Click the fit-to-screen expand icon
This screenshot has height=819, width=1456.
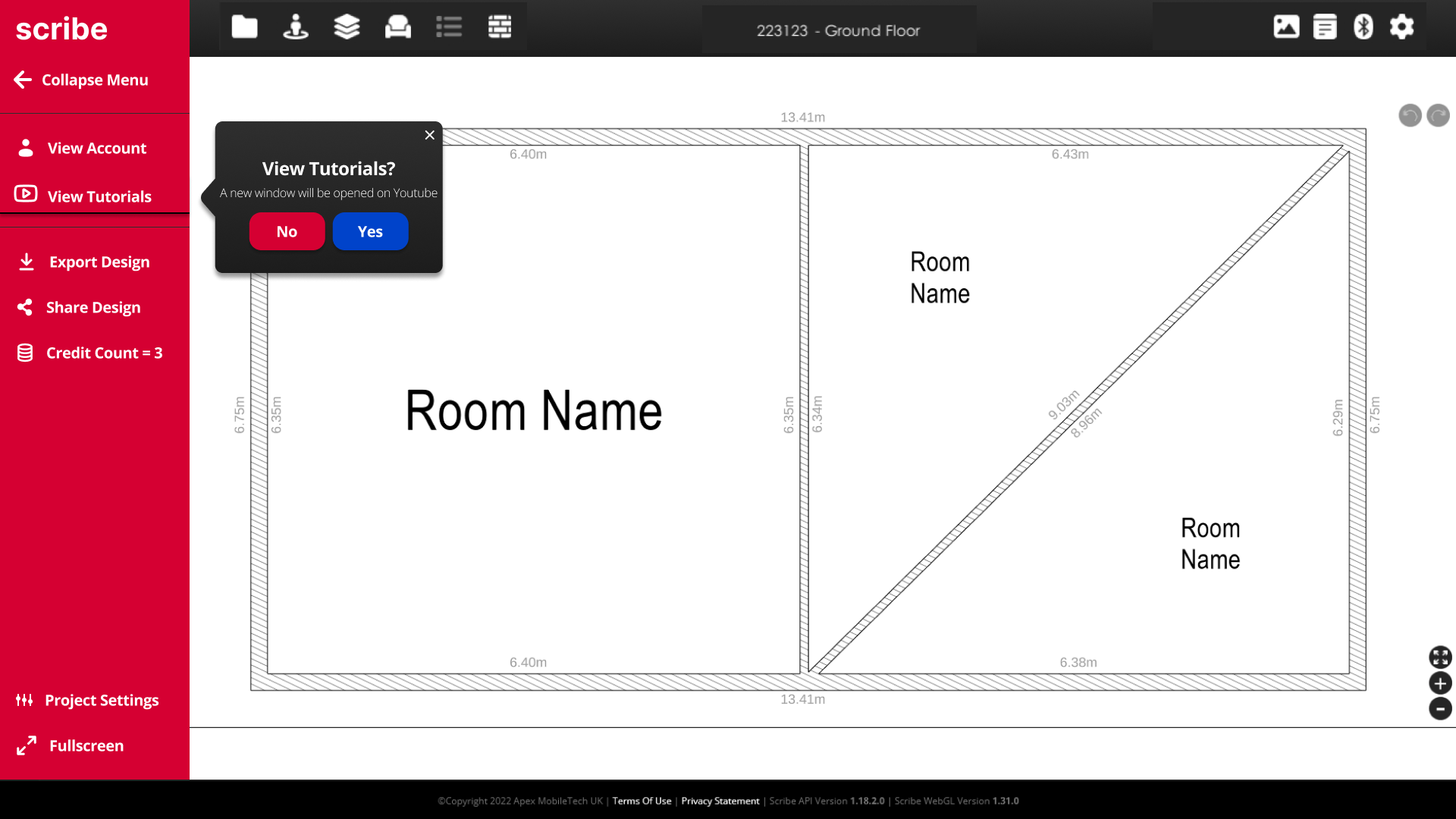pyautogui.click(x=1440, y=657)
